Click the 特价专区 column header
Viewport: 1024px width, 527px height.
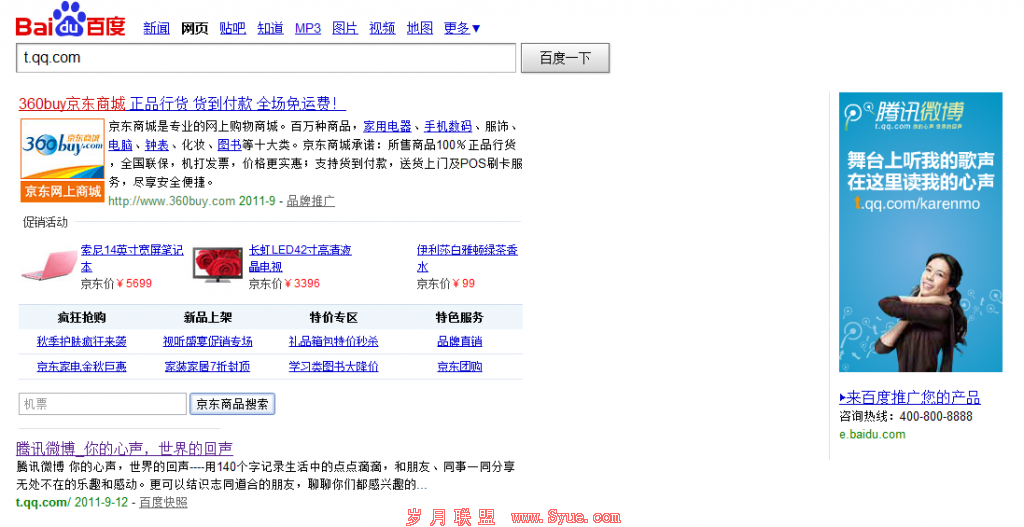(x=334, y=317)
